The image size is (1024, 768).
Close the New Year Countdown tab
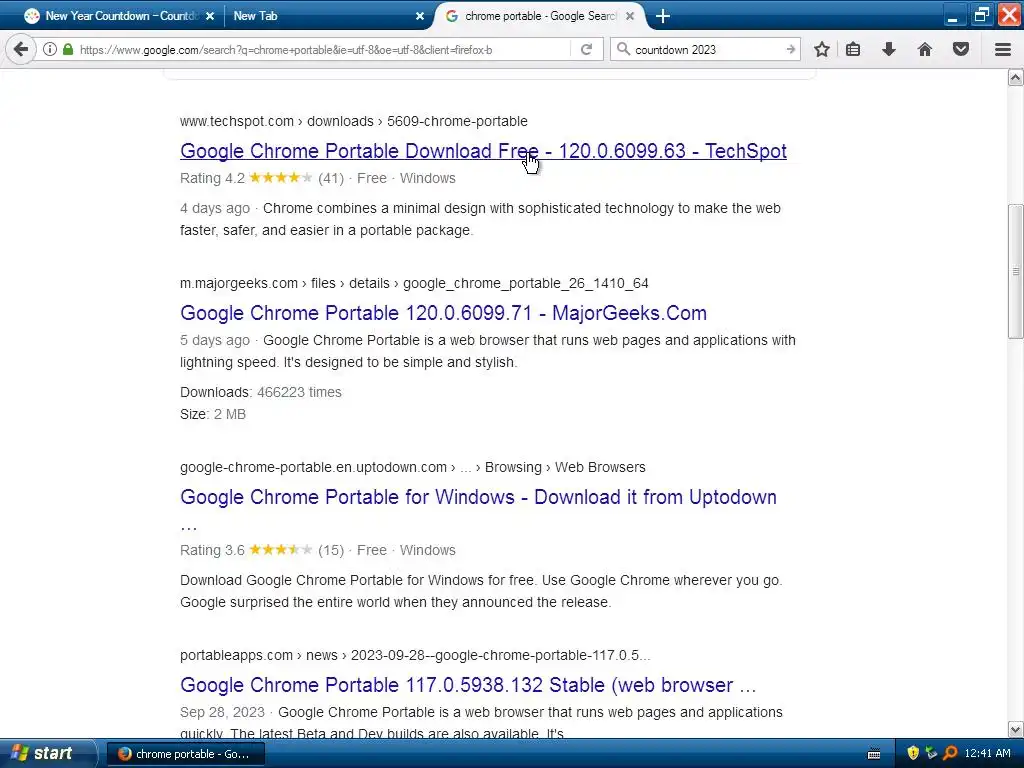[x=210, y=16]
